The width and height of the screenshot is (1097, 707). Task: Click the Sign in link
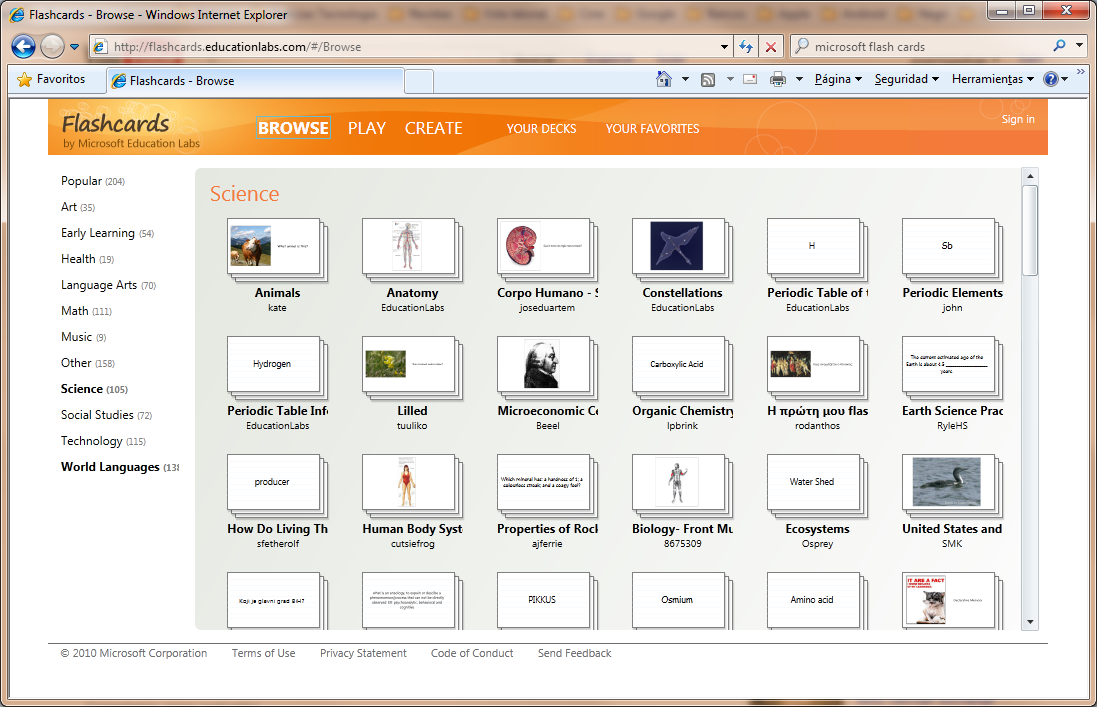1018,119
